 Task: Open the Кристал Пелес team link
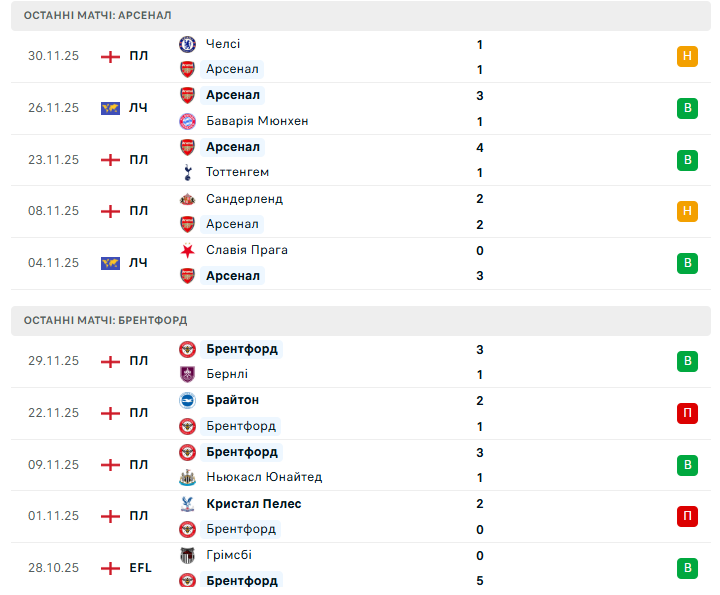(x=254, y=504)
